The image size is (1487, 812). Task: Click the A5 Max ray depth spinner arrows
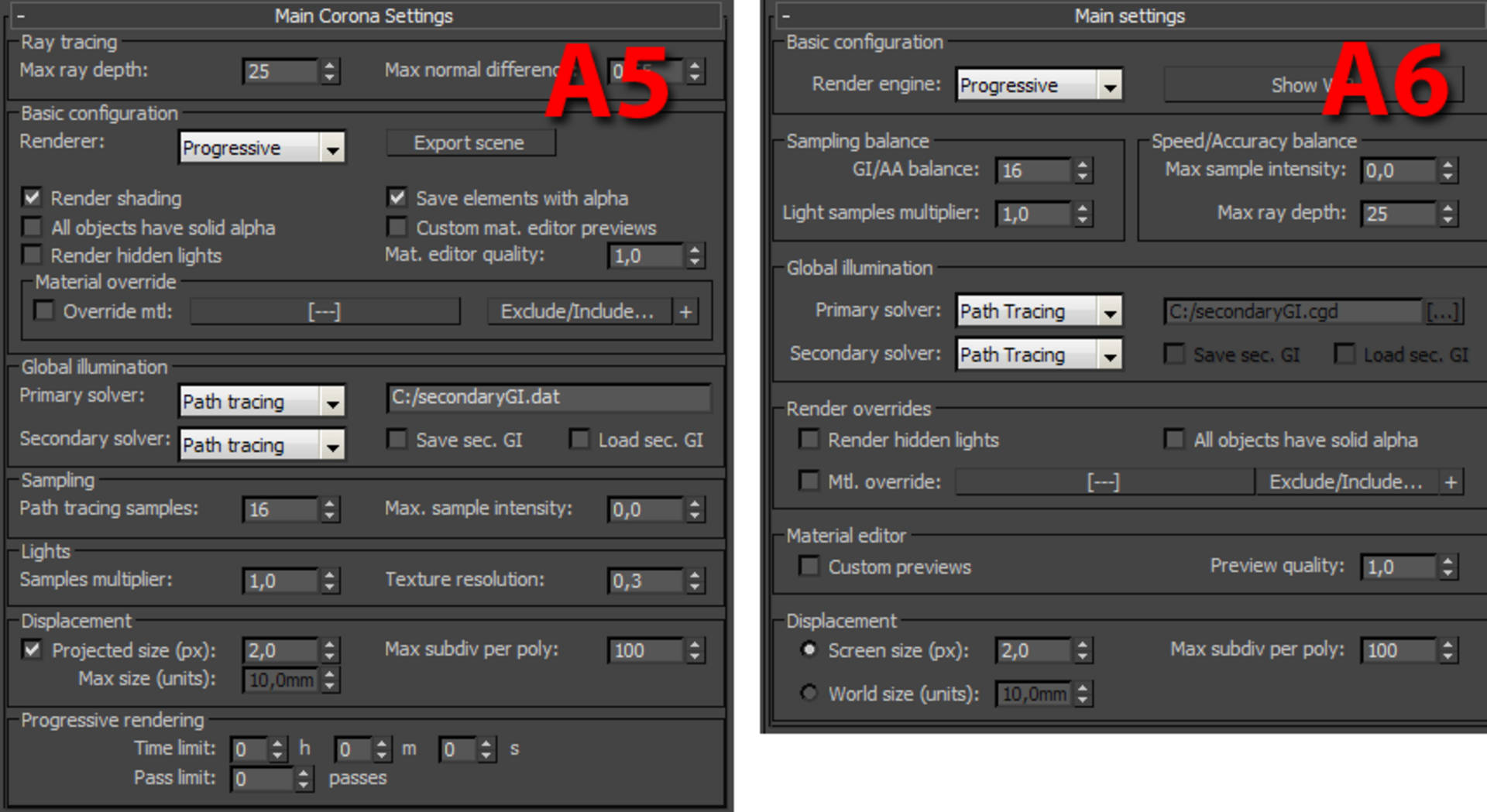(330, 71)
